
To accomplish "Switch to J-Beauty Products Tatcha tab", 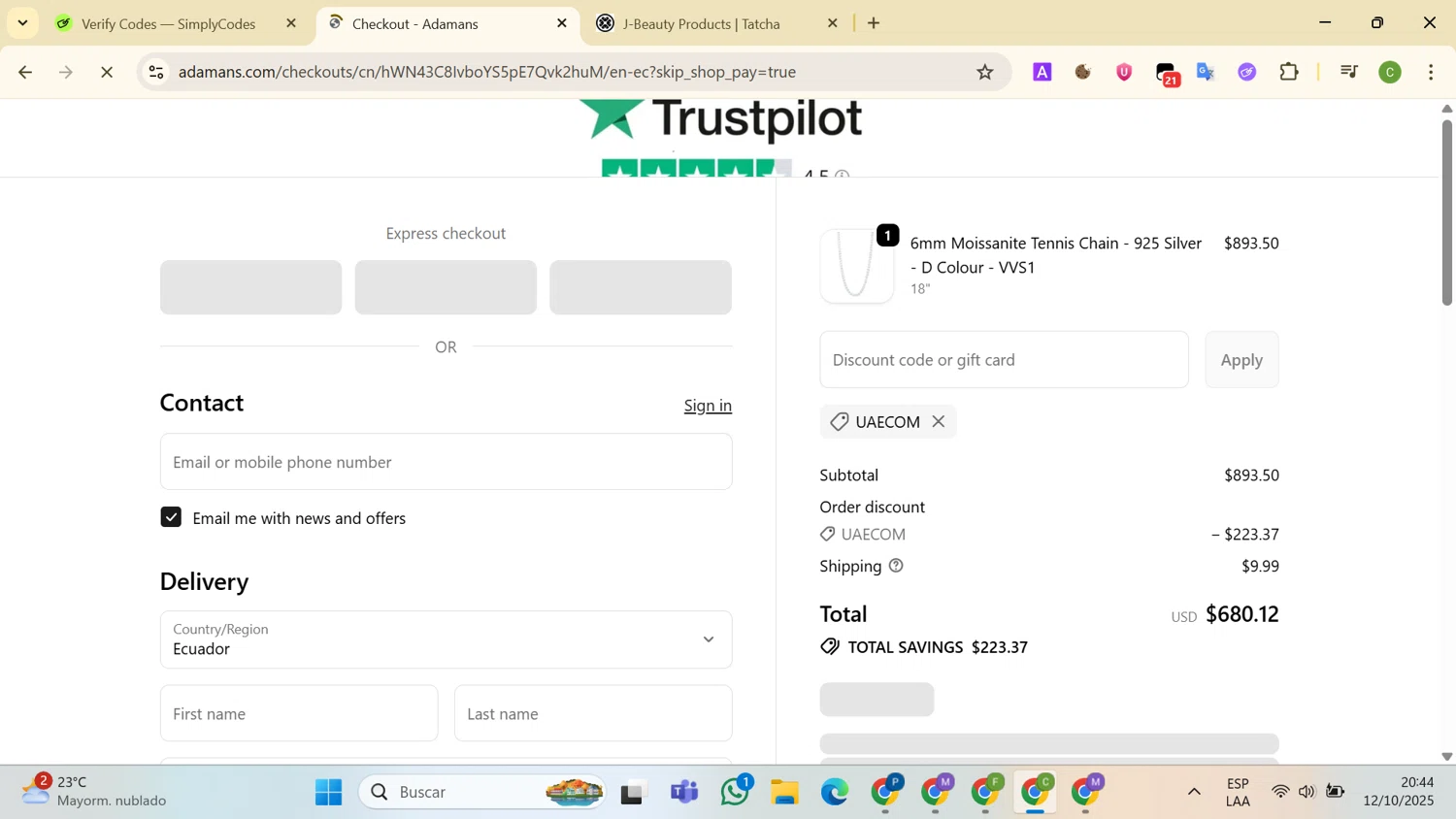I will click(701, 24).
